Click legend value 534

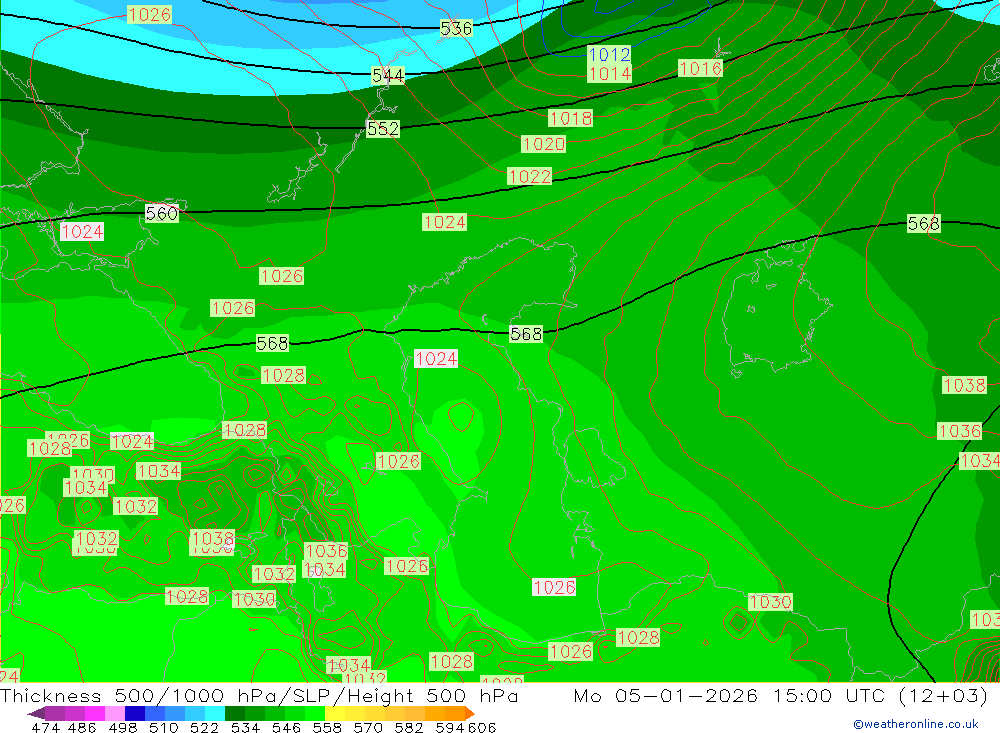click(x=245, y=727)
